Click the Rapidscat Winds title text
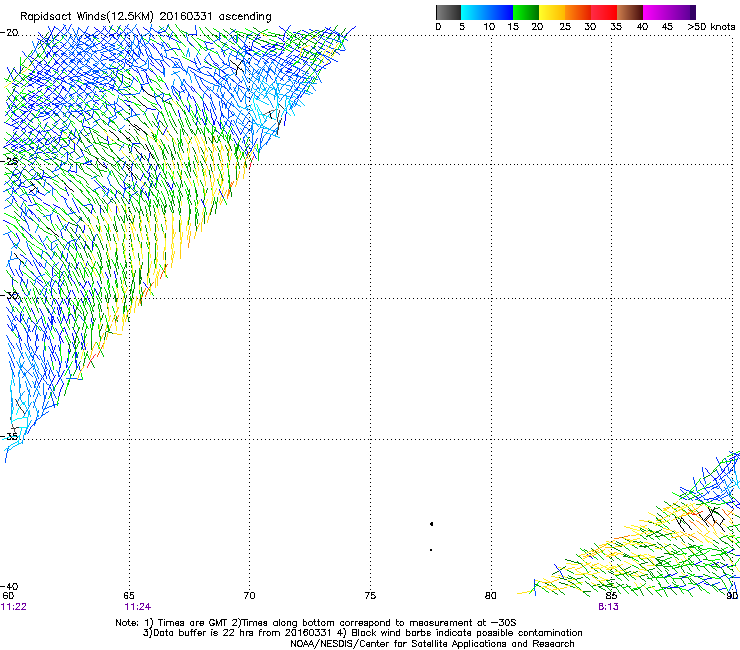Screen dimensions: 740x650 click(146, 17)
